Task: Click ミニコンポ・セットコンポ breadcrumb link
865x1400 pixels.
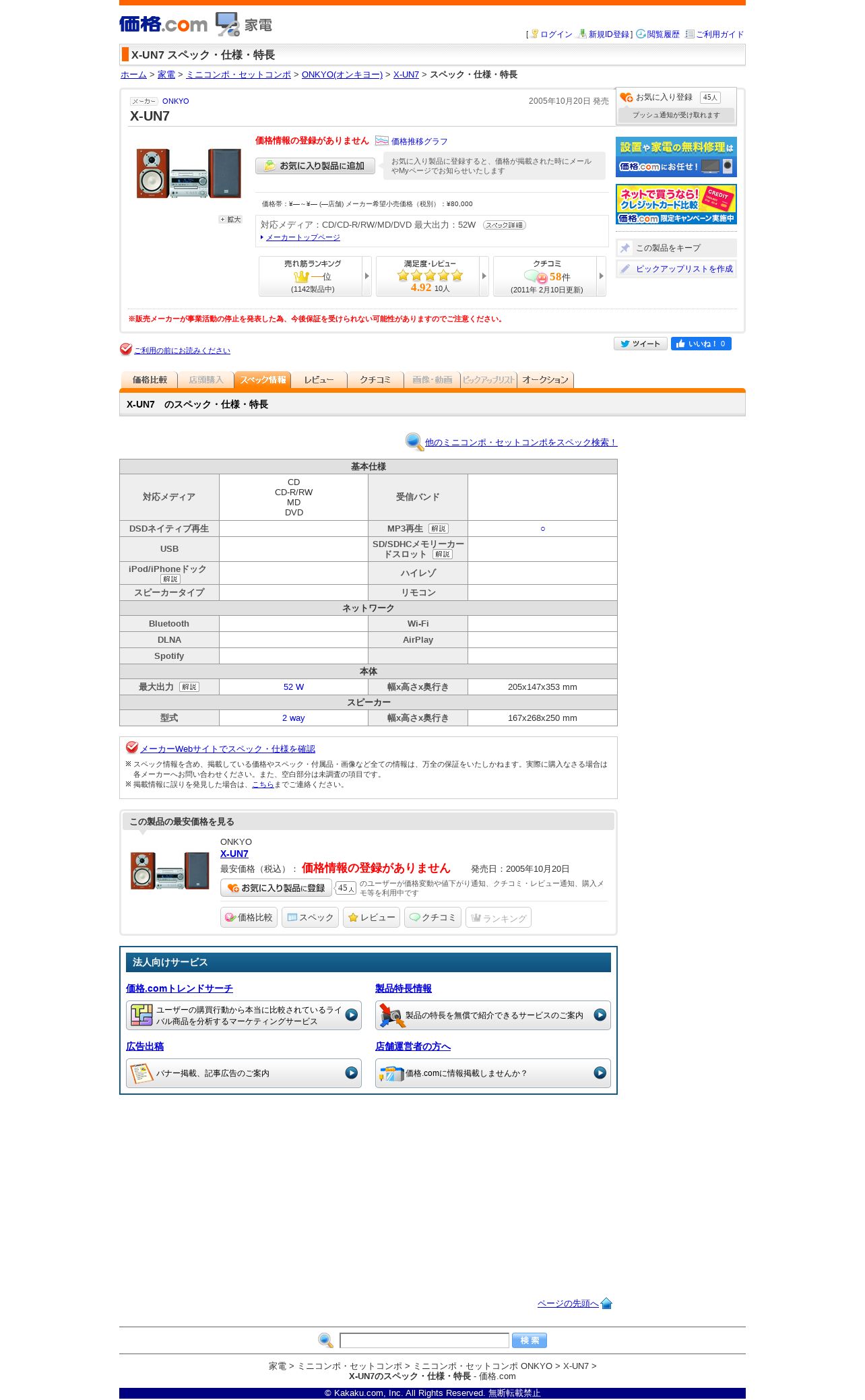Action: [x=238, y=75]
